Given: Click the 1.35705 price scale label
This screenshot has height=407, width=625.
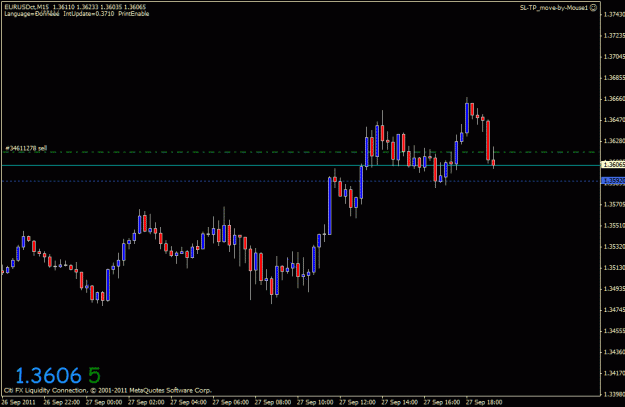Looking at the screenshot, I should tap(614, 204).
